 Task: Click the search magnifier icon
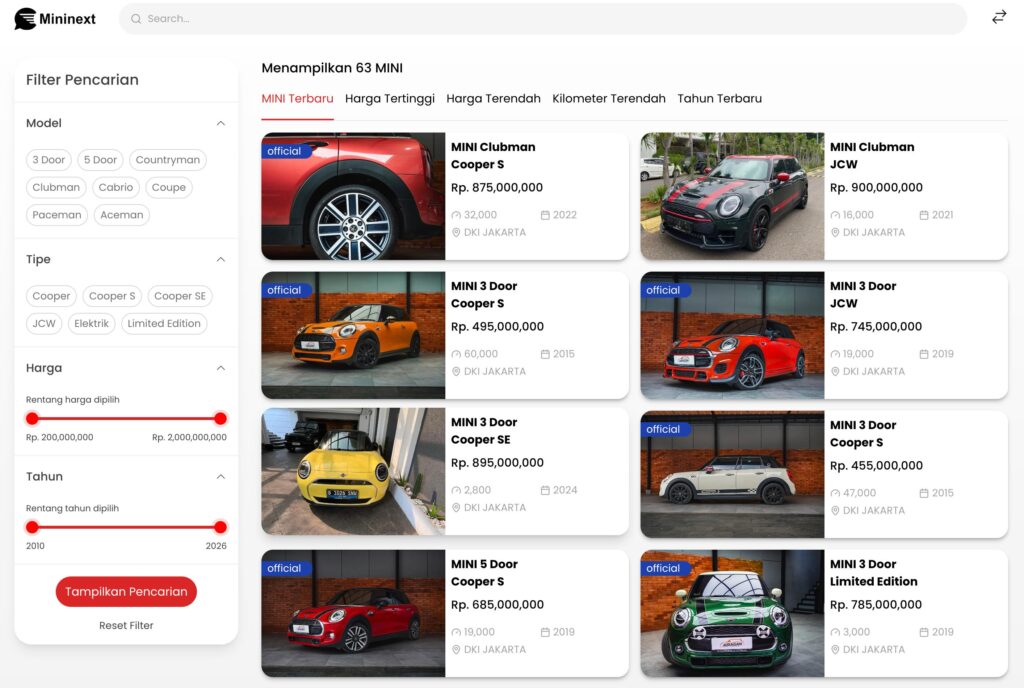[x=136, y=19]
